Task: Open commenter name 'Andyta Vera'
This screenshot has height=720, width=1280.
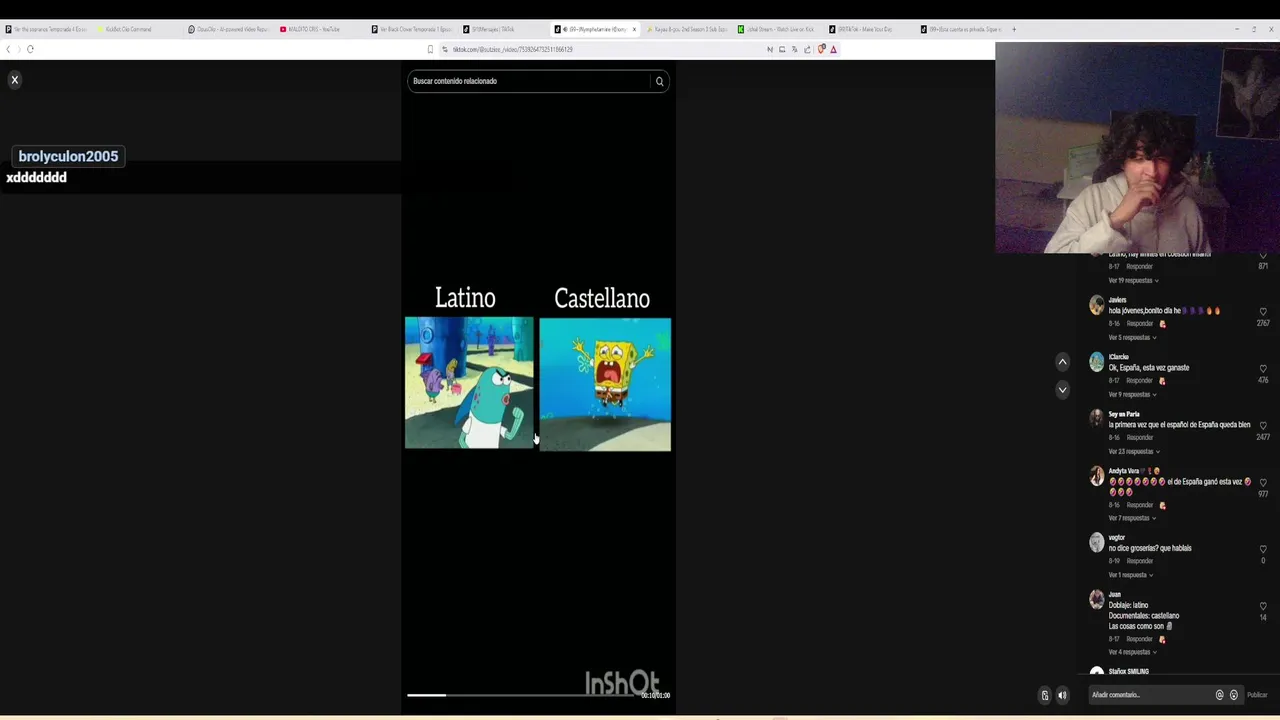Action: pos(1124,471)
